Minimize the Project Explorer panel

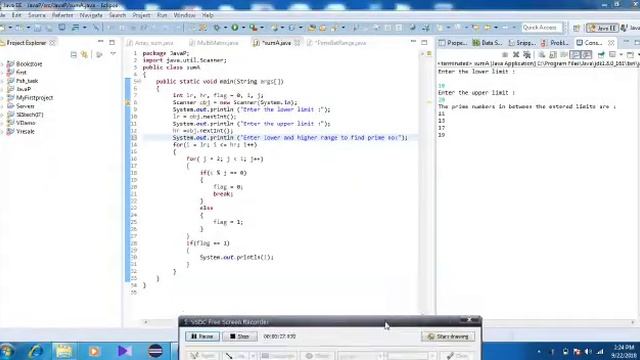pyautogui.click(x=100, y=42)
